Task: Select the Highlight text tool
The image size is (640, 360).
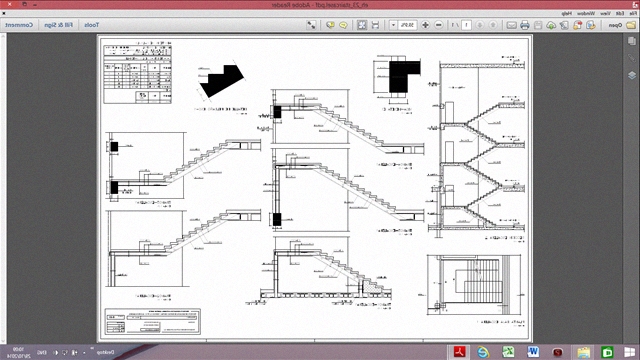Action: click(330, 25)
